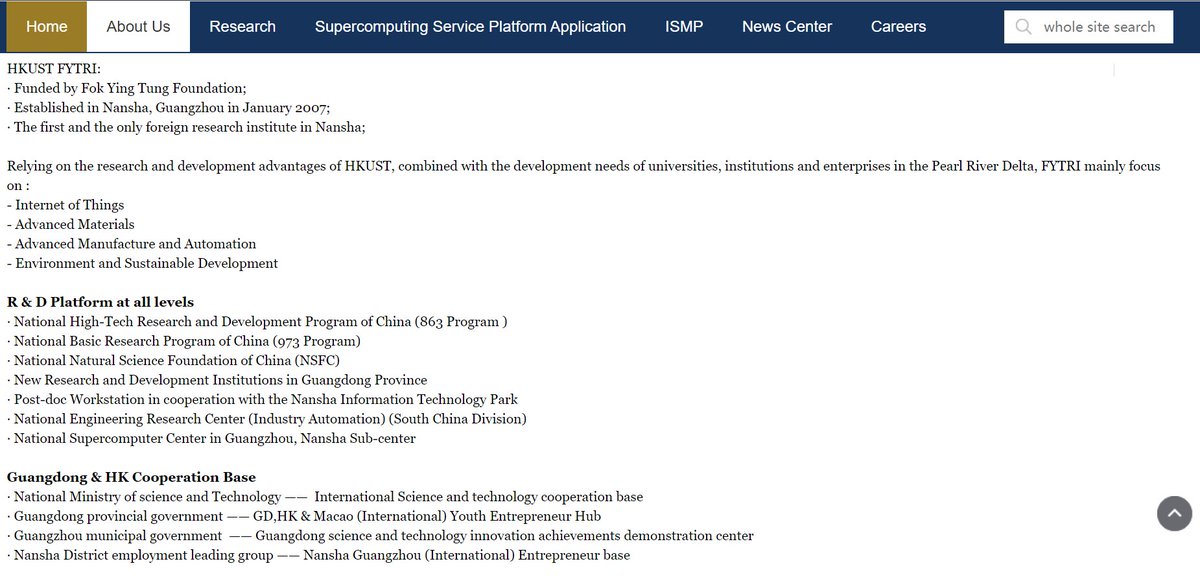Click the scroll-to-top arrow button

pyautogui.click(x=1175, y=514)
